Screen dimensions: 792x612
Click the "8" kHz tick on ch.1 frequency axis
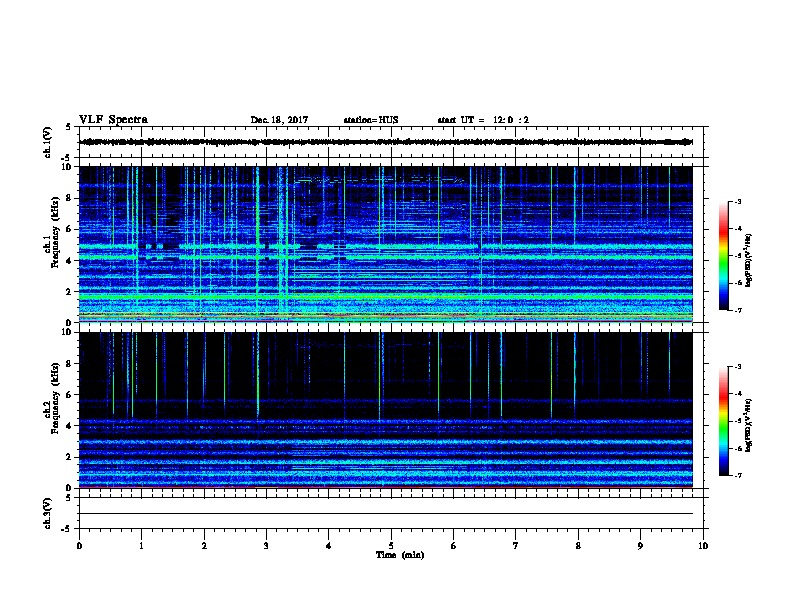pyautogui.click(x=69, y=198)
